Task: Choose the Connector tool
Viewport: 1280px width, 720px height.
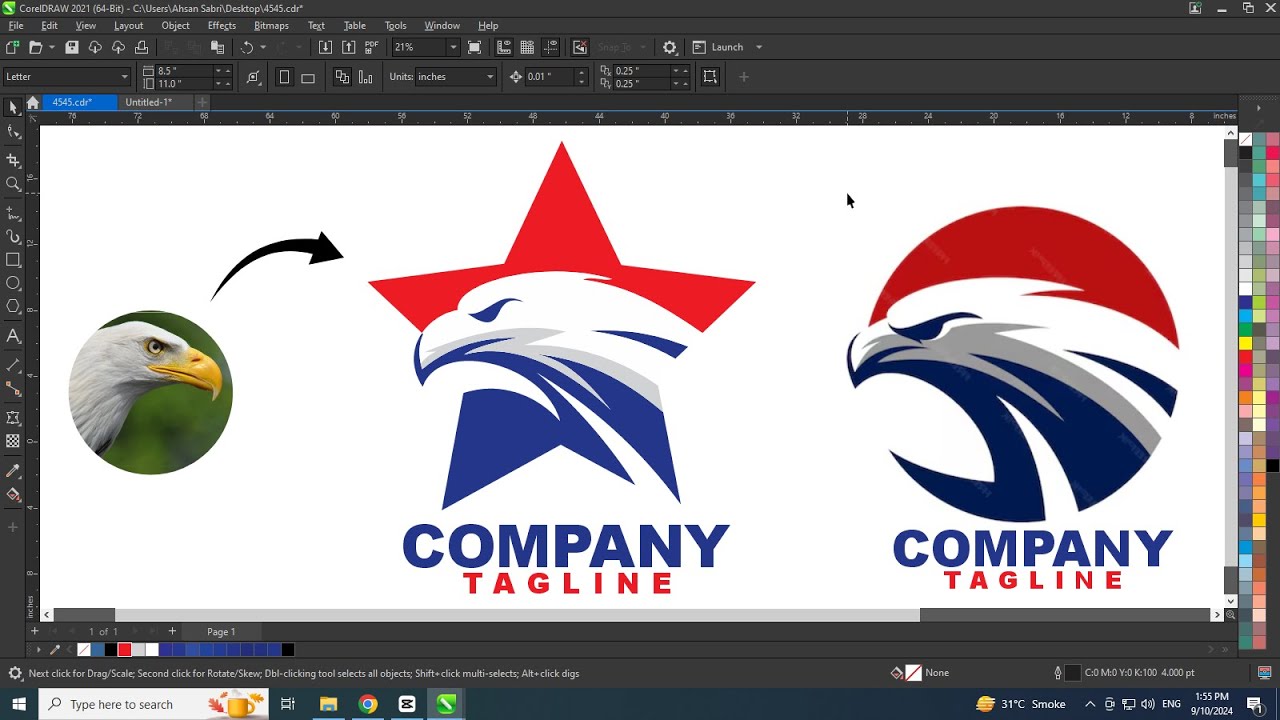Action: tap(13, 389)
